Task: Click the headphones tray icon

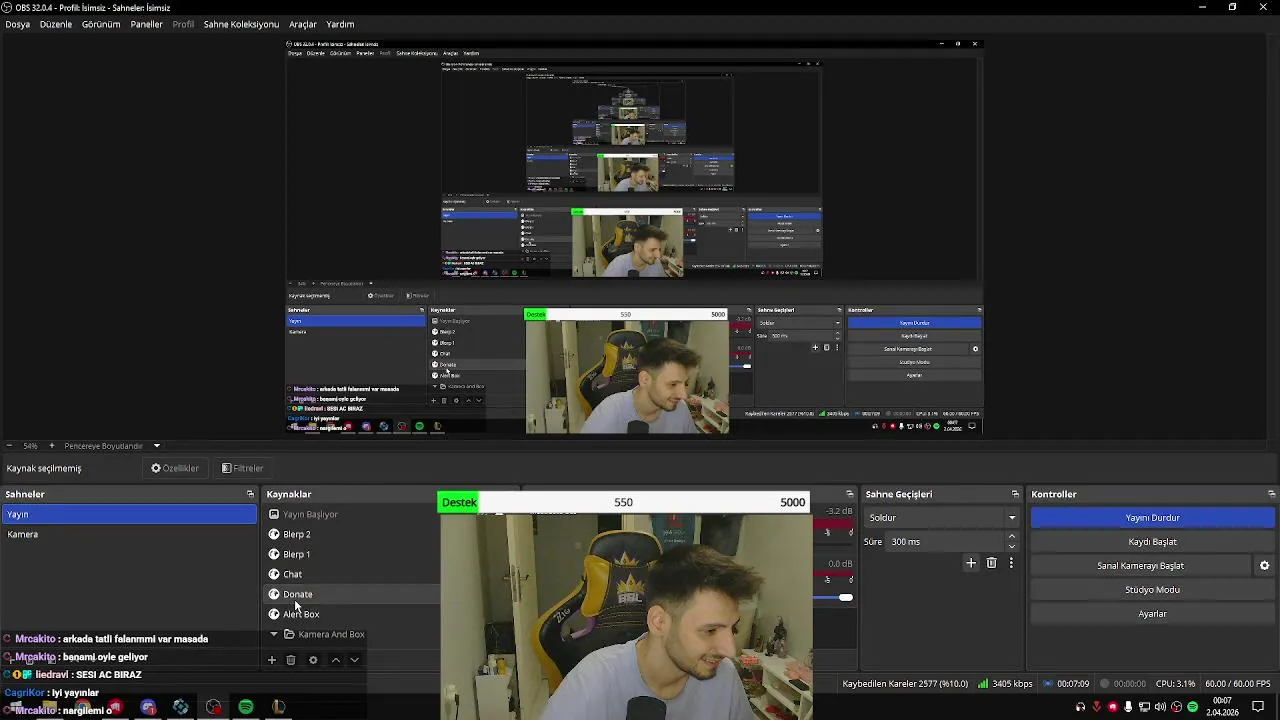Action: [x=1080, y=707]
